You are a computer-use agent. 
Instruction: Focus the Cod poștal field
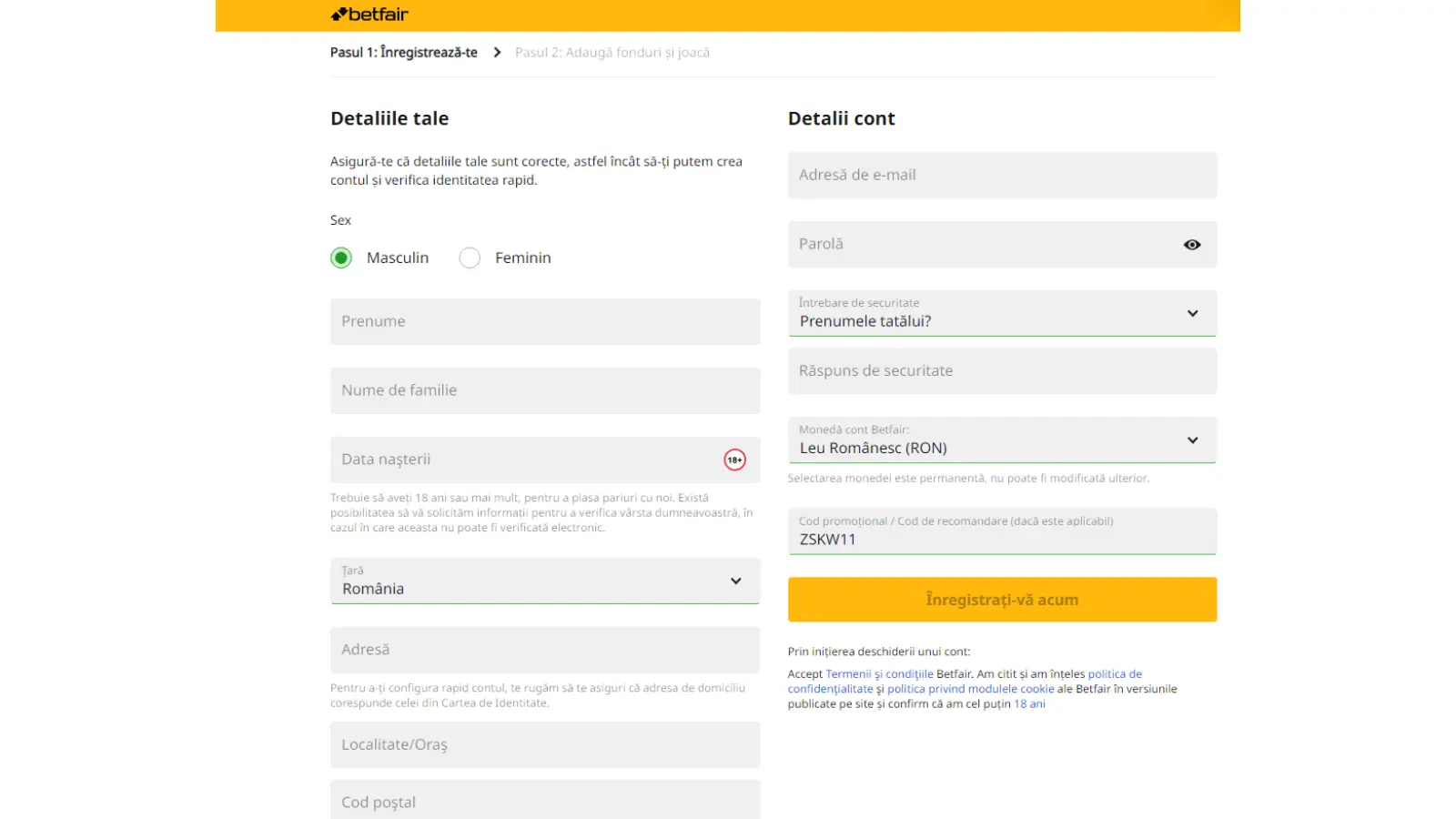click(545, 801)
